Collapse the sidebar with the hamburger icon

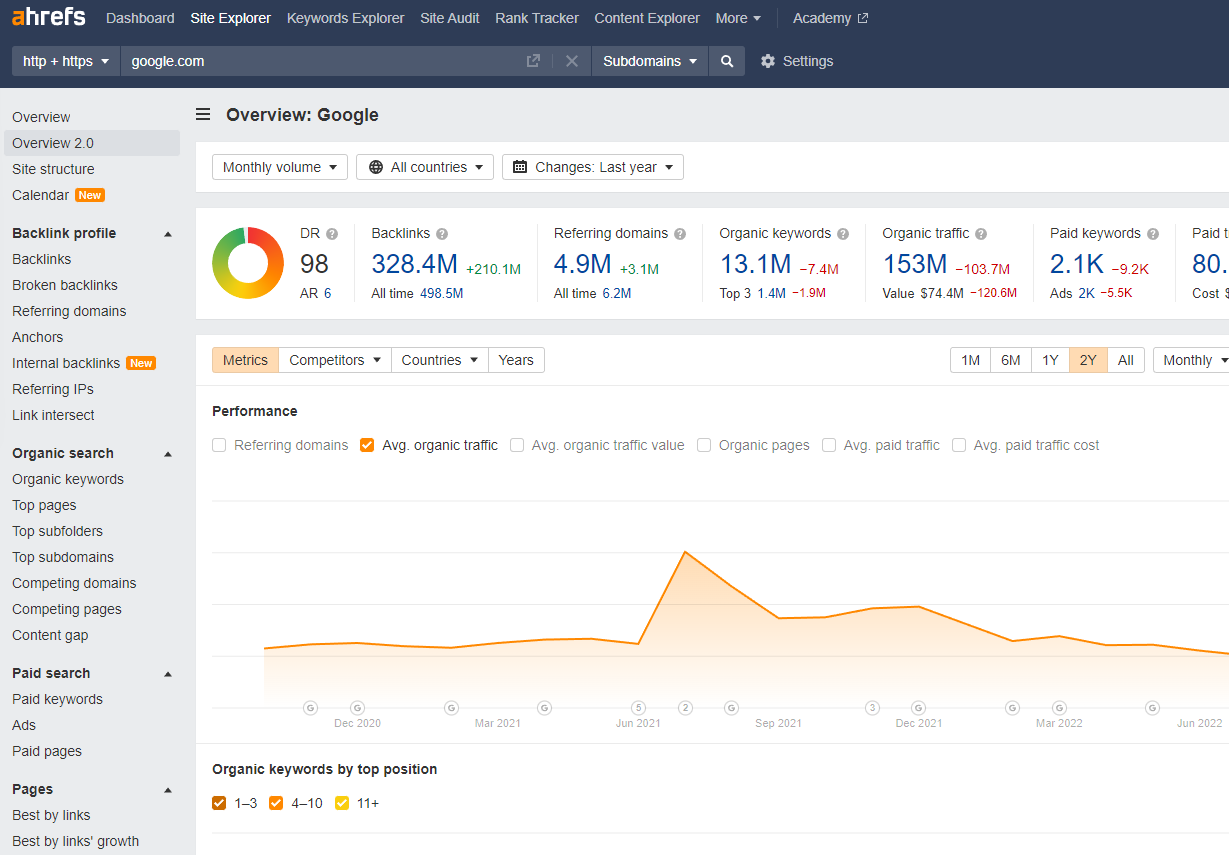tap(203, 114)
